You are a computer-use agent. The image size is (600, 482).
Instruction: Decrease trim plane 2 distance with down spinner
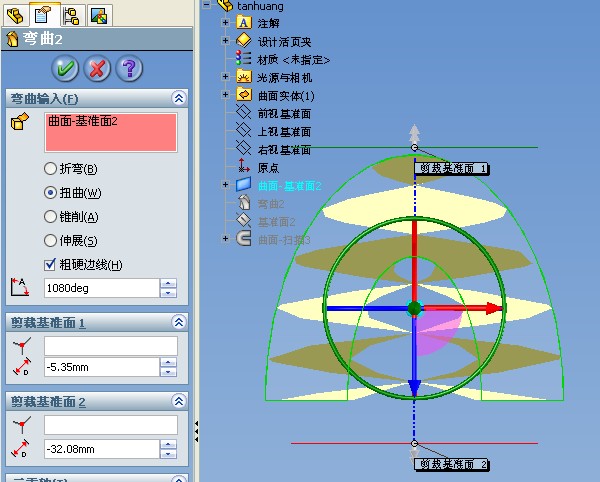tap(168, 454)
